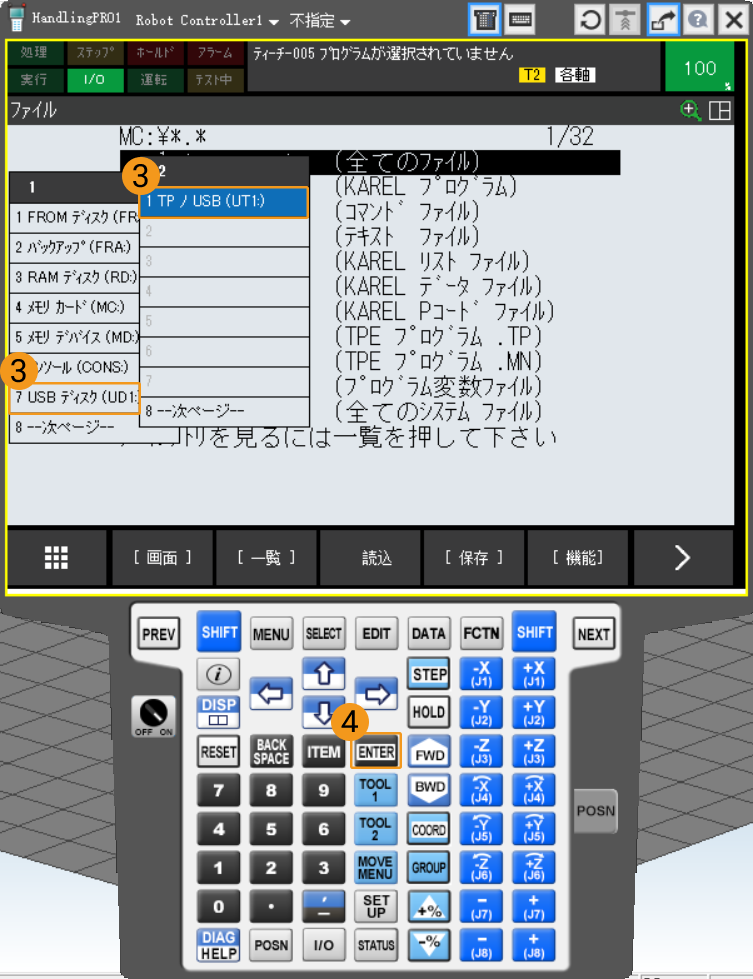Click the POSN side button on pendant
The height and width of the screenshot is (979, 753).
pyautogui.click(x=595, y=811)
